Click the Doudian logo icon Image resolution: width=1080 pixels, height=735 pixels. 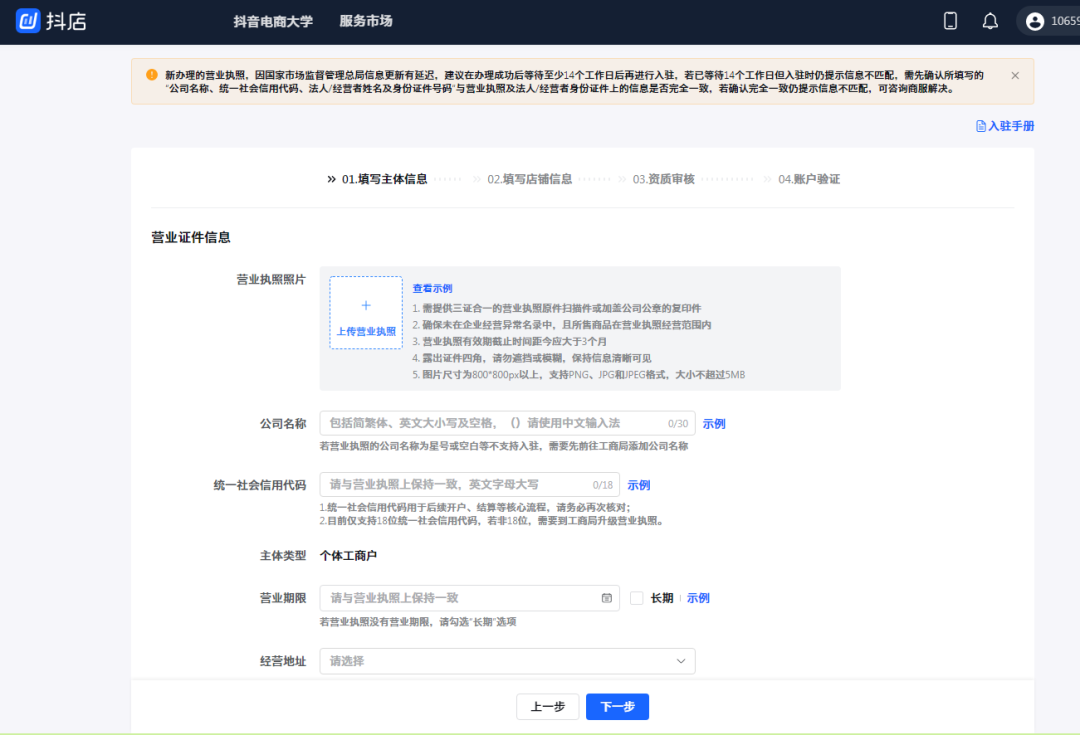(27, 21)
